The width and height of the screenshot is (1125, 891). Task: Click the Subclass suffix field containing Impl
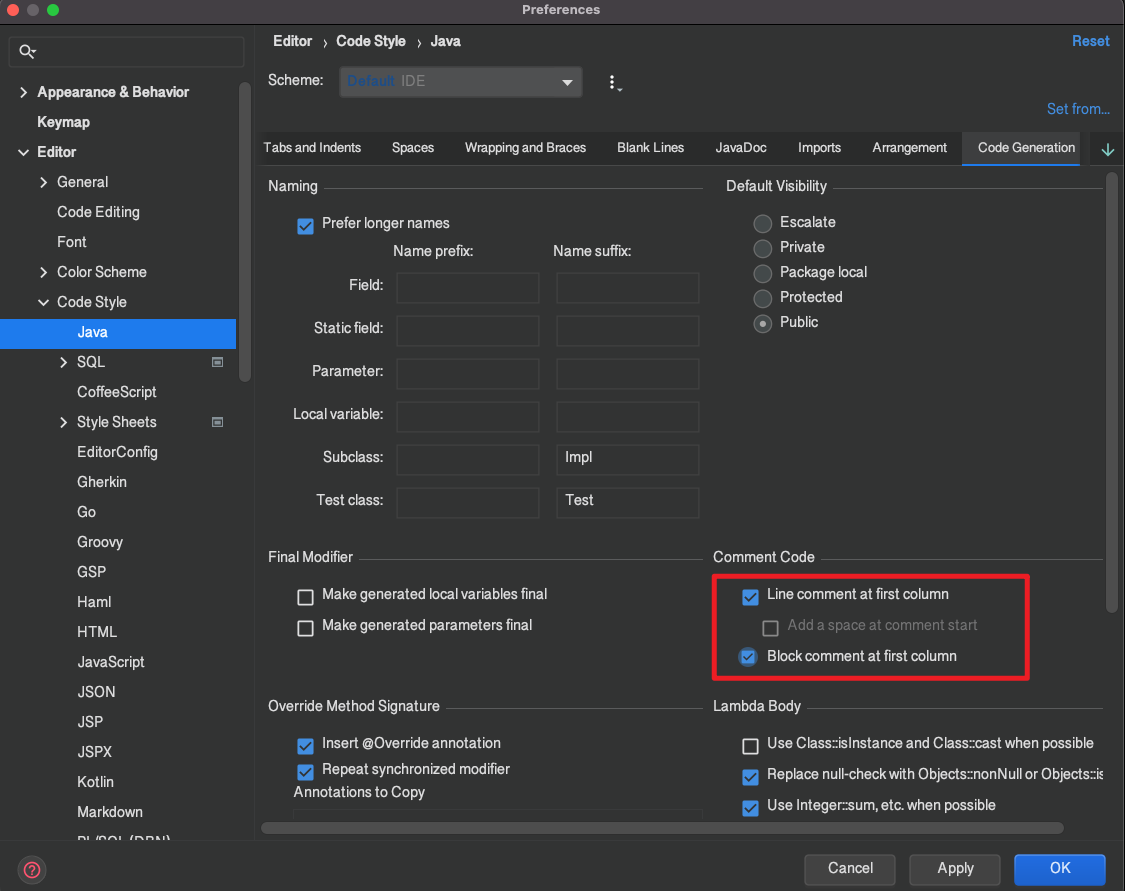point(628,460)
